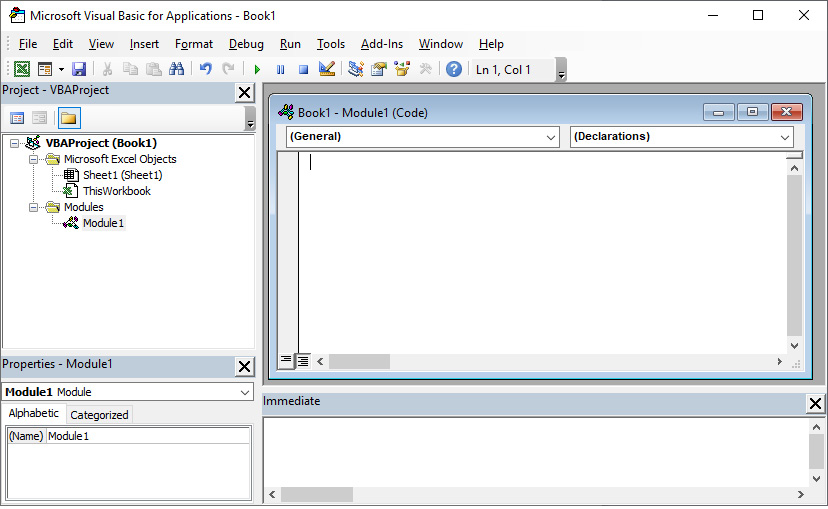Click the Paste clipboard icon
Viewport: 828px width, 509px height.
tap(154, 69)
